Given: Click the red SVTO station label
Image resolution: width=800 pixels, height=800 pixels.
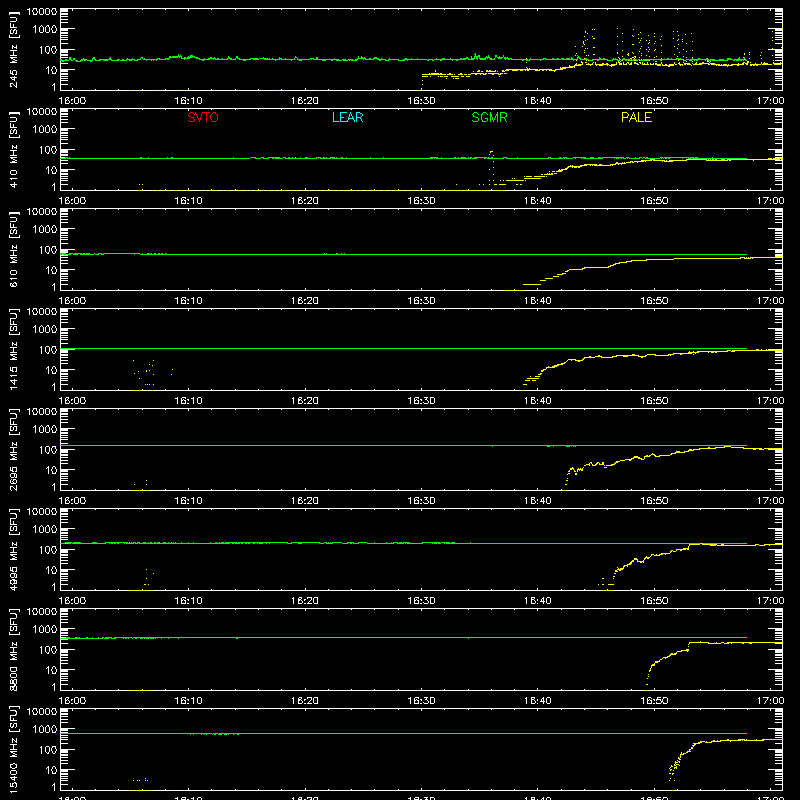Looking at the screenshot, I should point(203,117).
